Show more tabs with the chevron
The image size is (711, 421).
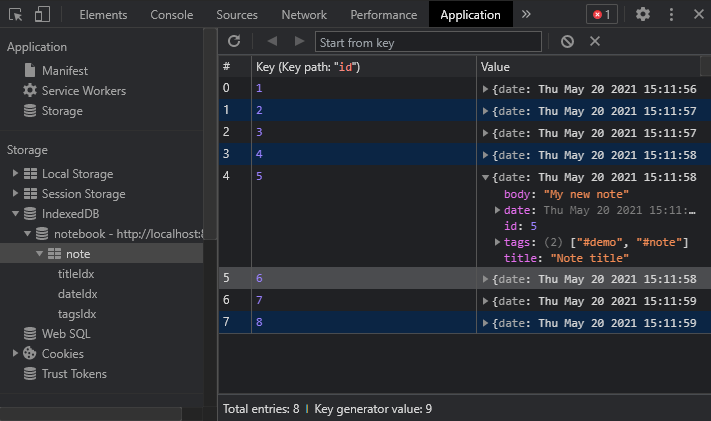click(527, 15)
